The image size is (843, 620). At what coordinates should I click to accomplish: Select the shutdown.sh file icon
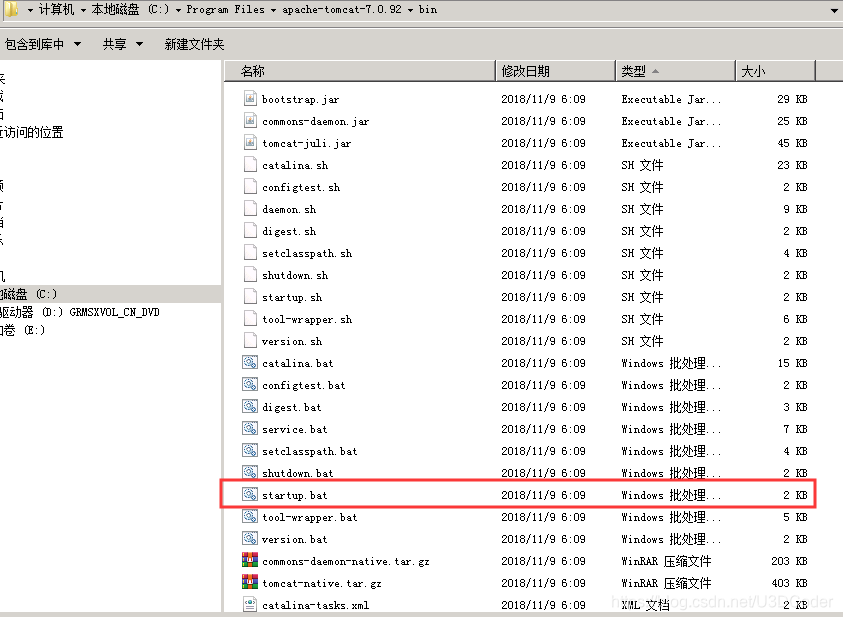pos(250,275)
